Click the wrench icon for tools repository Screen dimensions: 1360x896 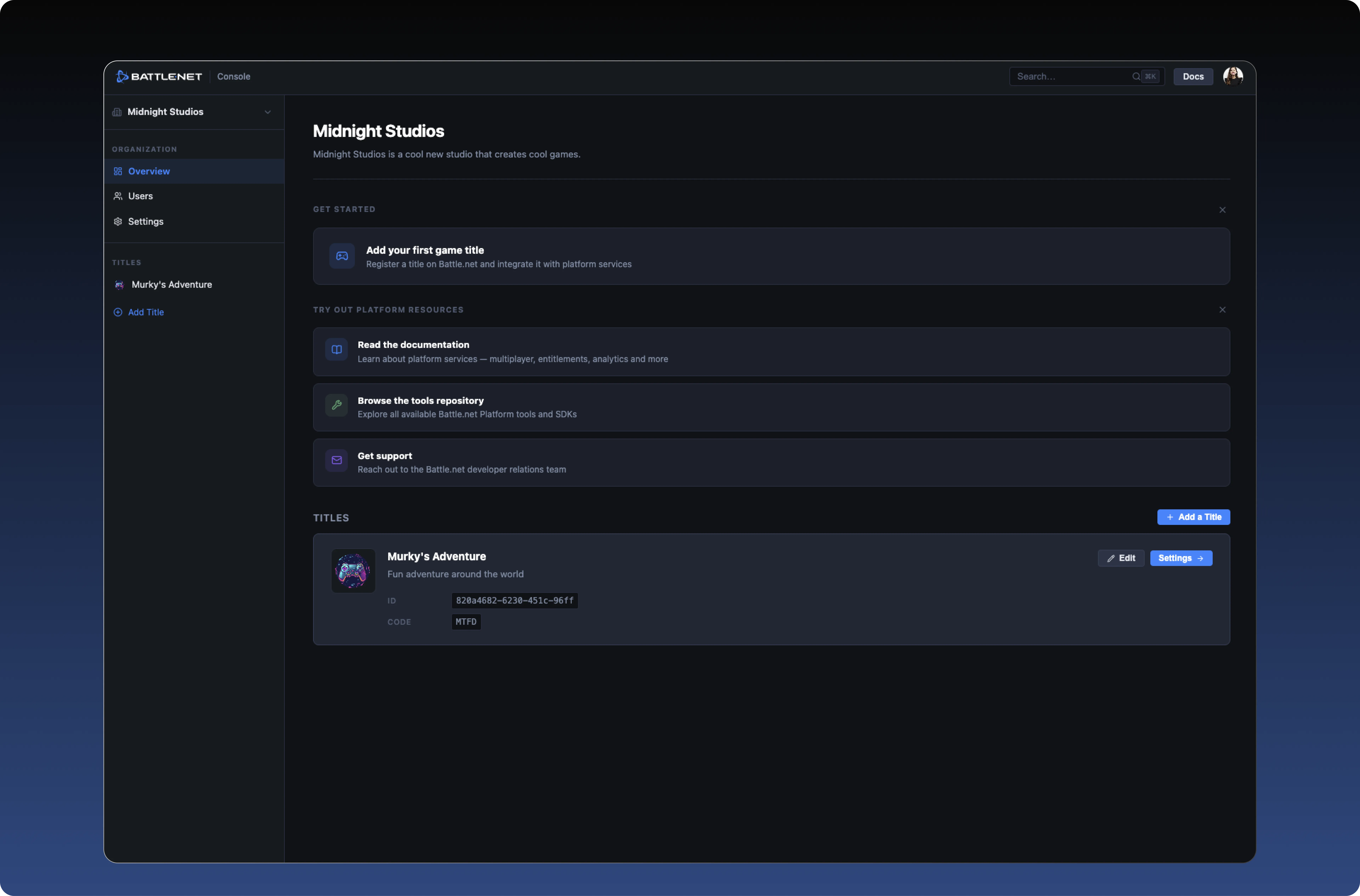[337, 405]
